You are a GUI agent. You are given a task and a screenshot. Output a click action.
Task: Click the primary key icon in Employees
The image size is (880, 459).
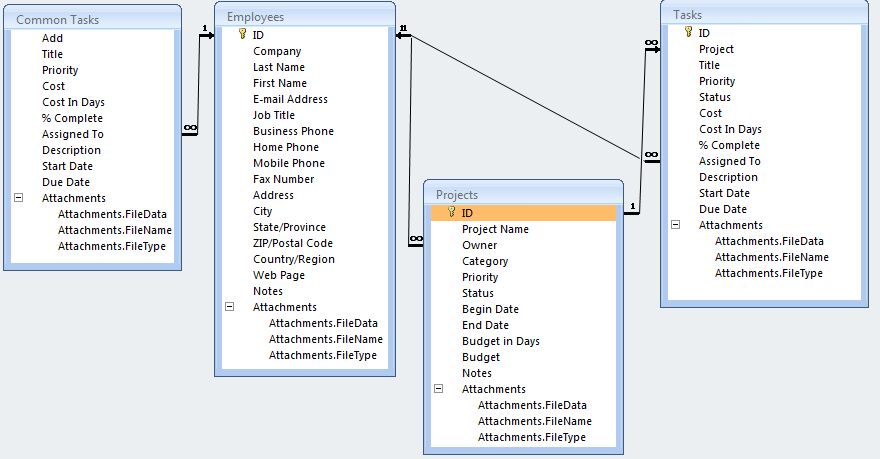click(x=242, y=34)
